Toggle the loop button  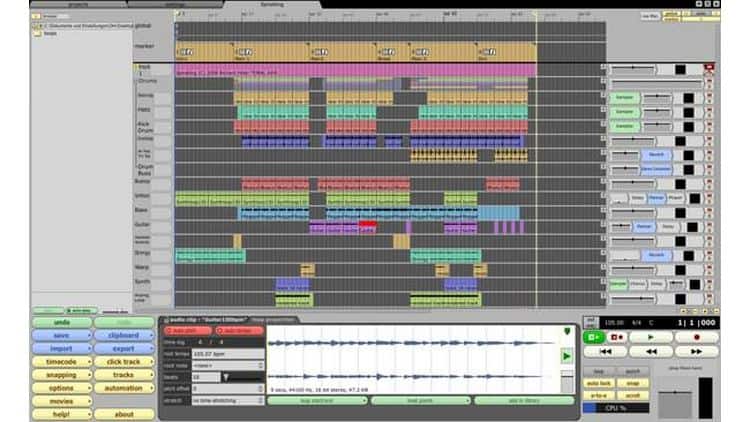[x=599, y=371]
